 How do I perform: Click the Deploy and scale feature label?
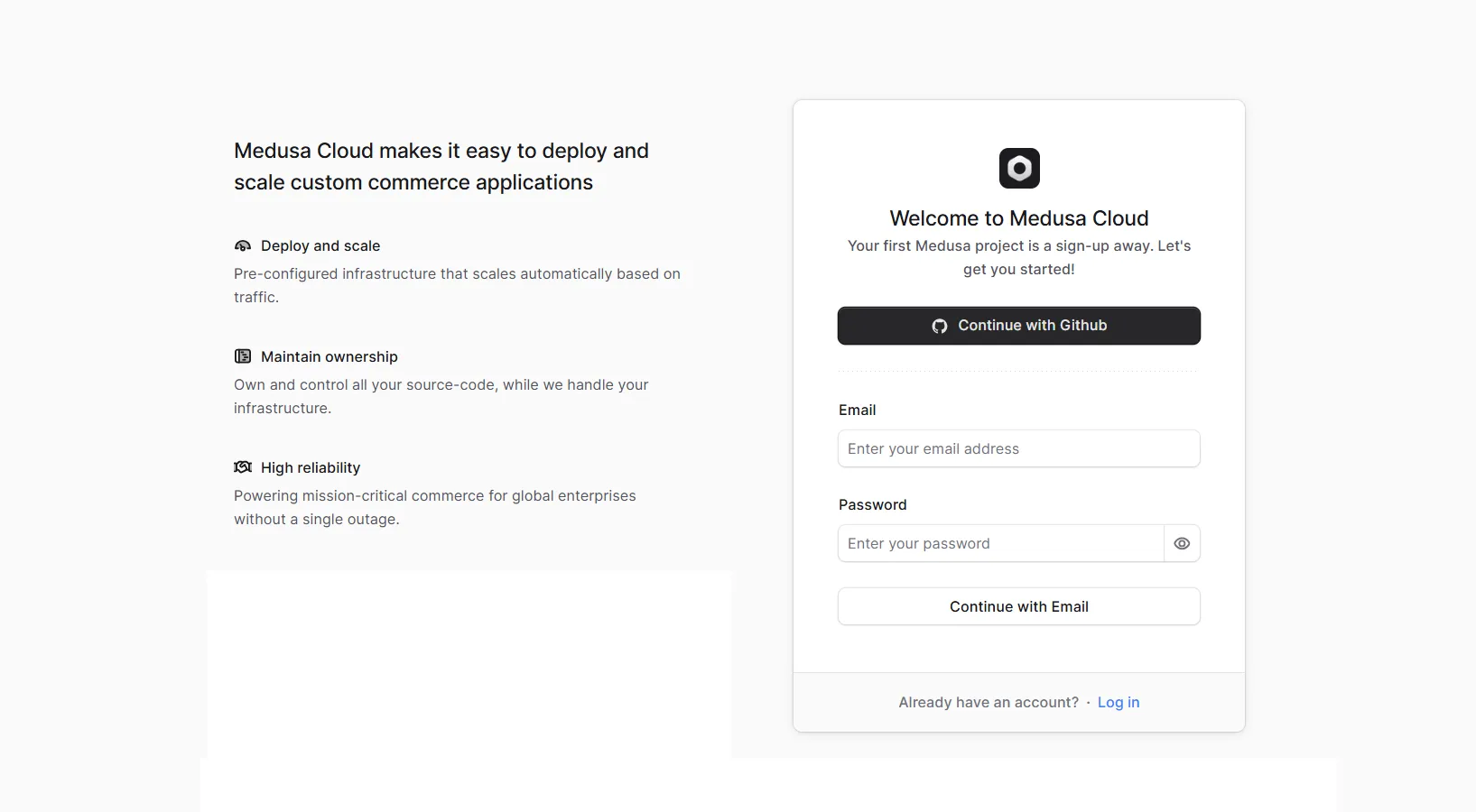[x=320, y=245]
